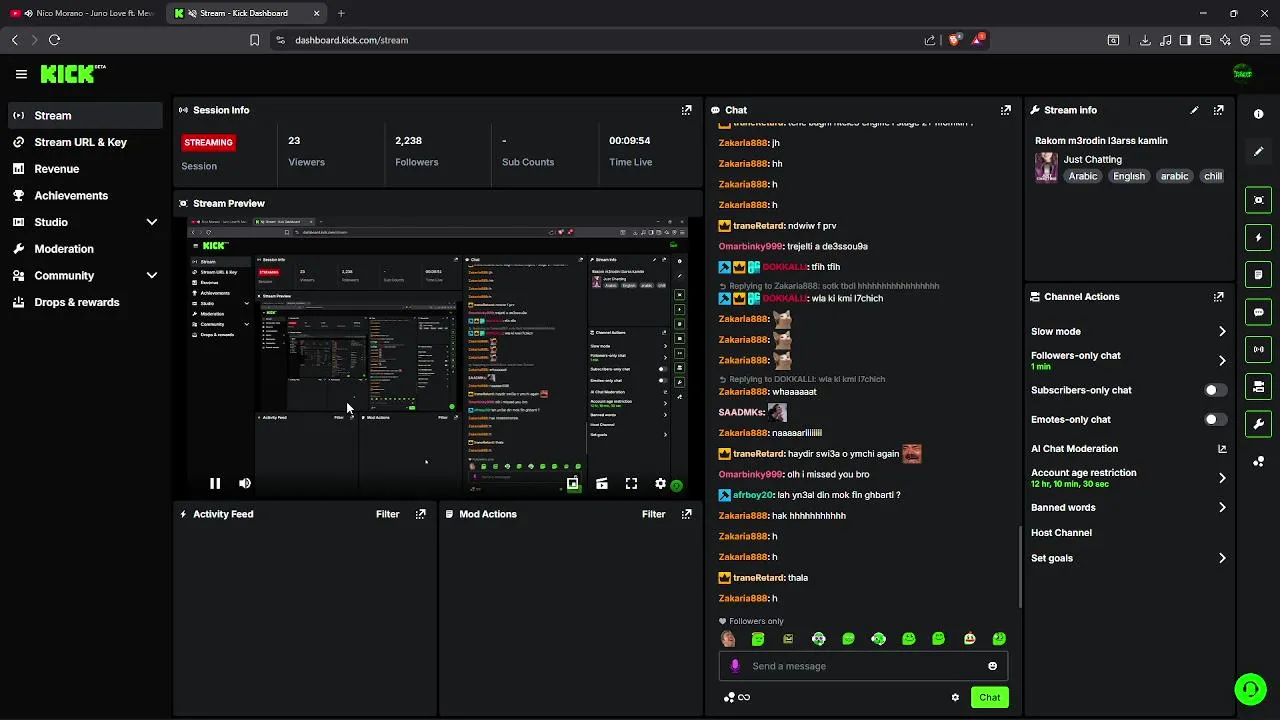Toggle Subscribers-only chat switch
Screen dimensions: 1280x720
1214,390
